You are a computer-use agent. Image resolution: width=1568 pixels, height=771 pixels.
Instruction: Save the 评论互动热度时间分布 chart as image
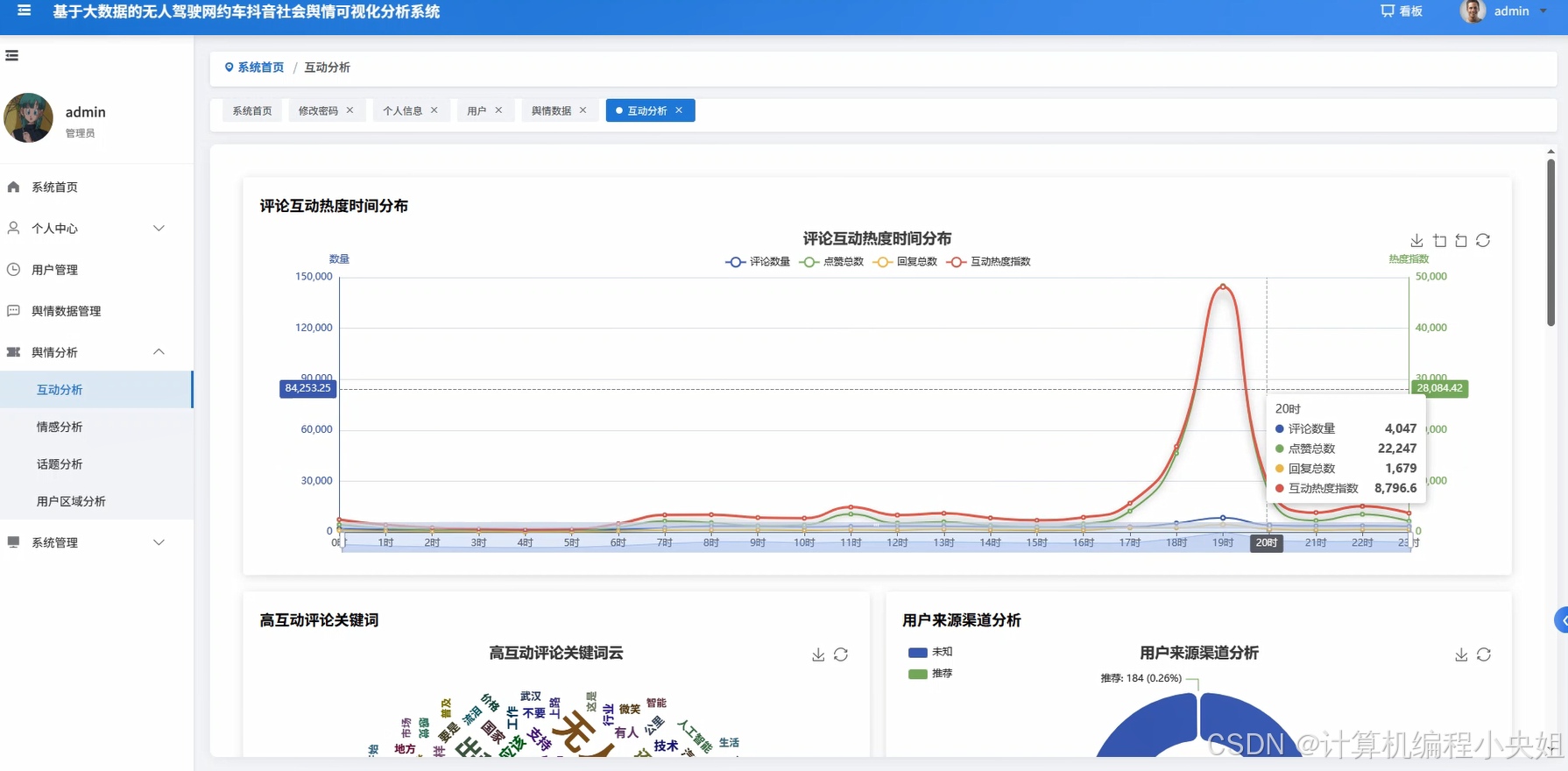[x=1416, y=240]
